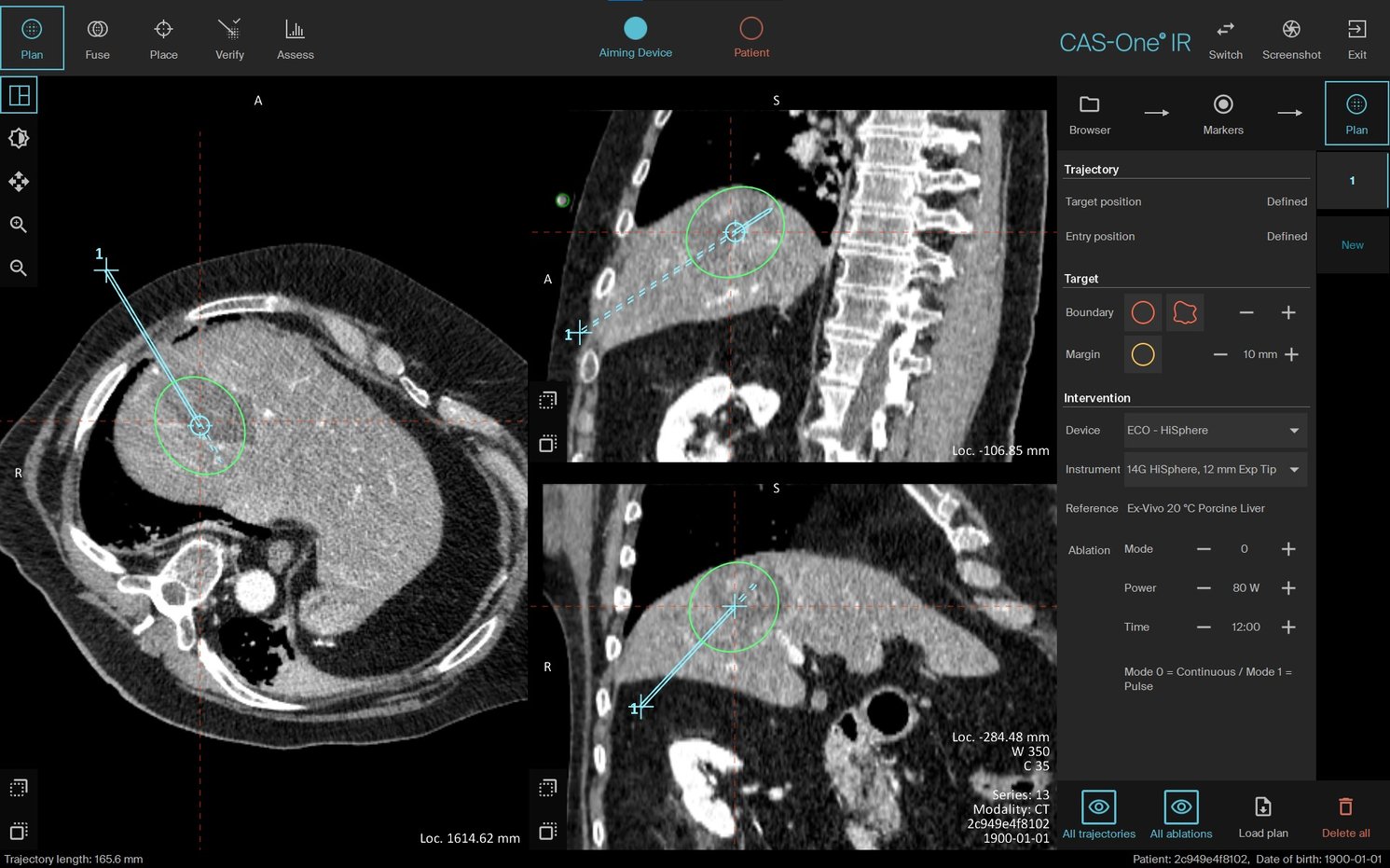Open the Plan step in top toolbar
1390x868 pixels.
pyautogui.click(x=32, y=38)
